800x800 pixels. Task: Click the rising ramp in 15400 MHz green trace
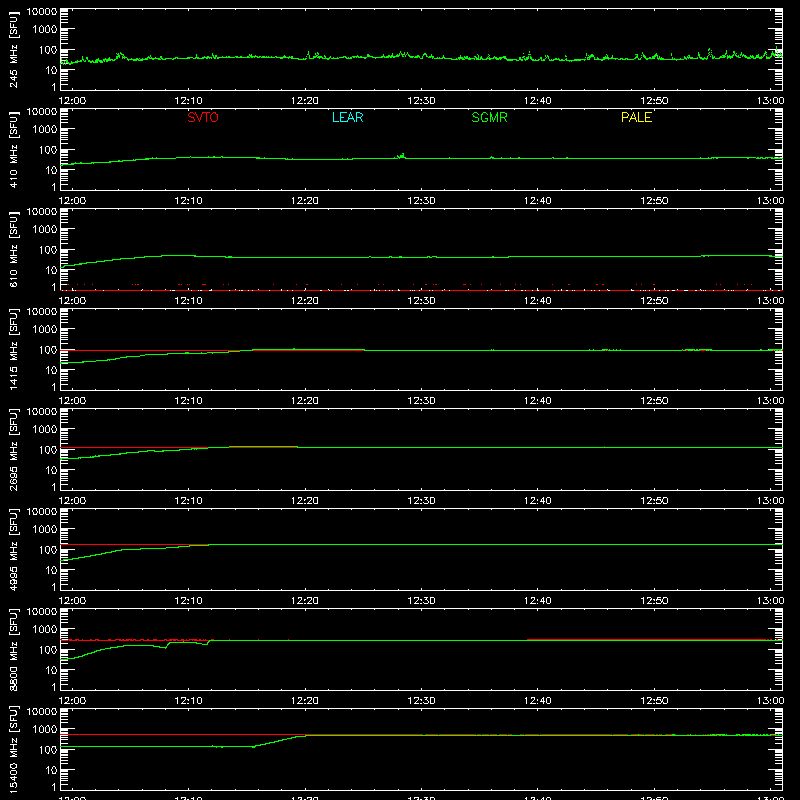pos(279,741)
